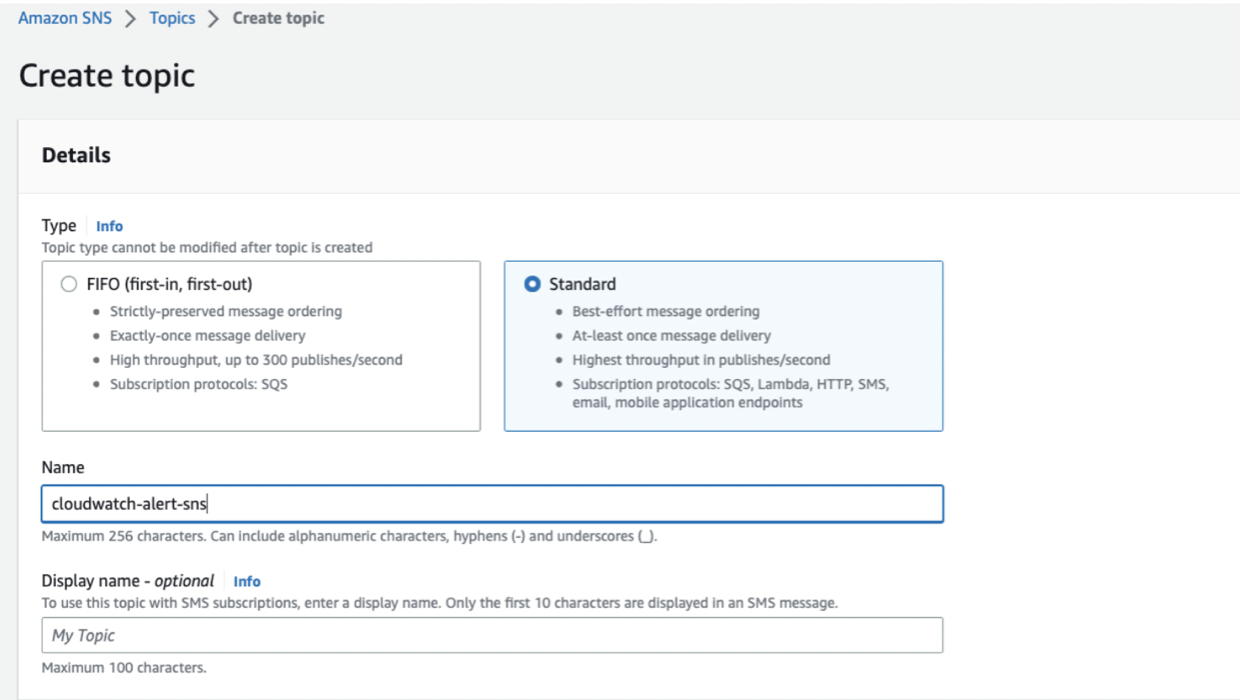Click the Name field containing cloudwatch-alert-sns

(x=492, y=504)
